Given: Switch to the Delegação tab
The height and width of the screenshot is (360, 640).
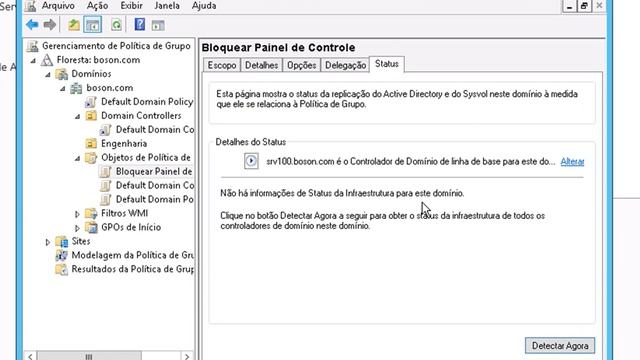Looking at the screenshot, I should 345,65.
